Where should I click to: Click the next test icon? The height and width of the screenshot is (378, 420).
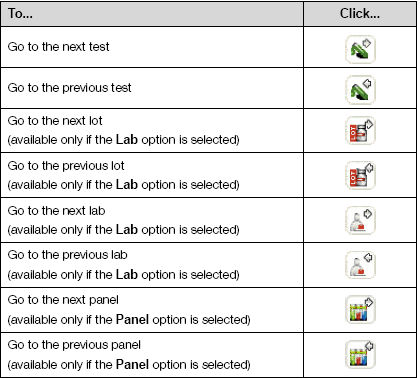[360, 49]
